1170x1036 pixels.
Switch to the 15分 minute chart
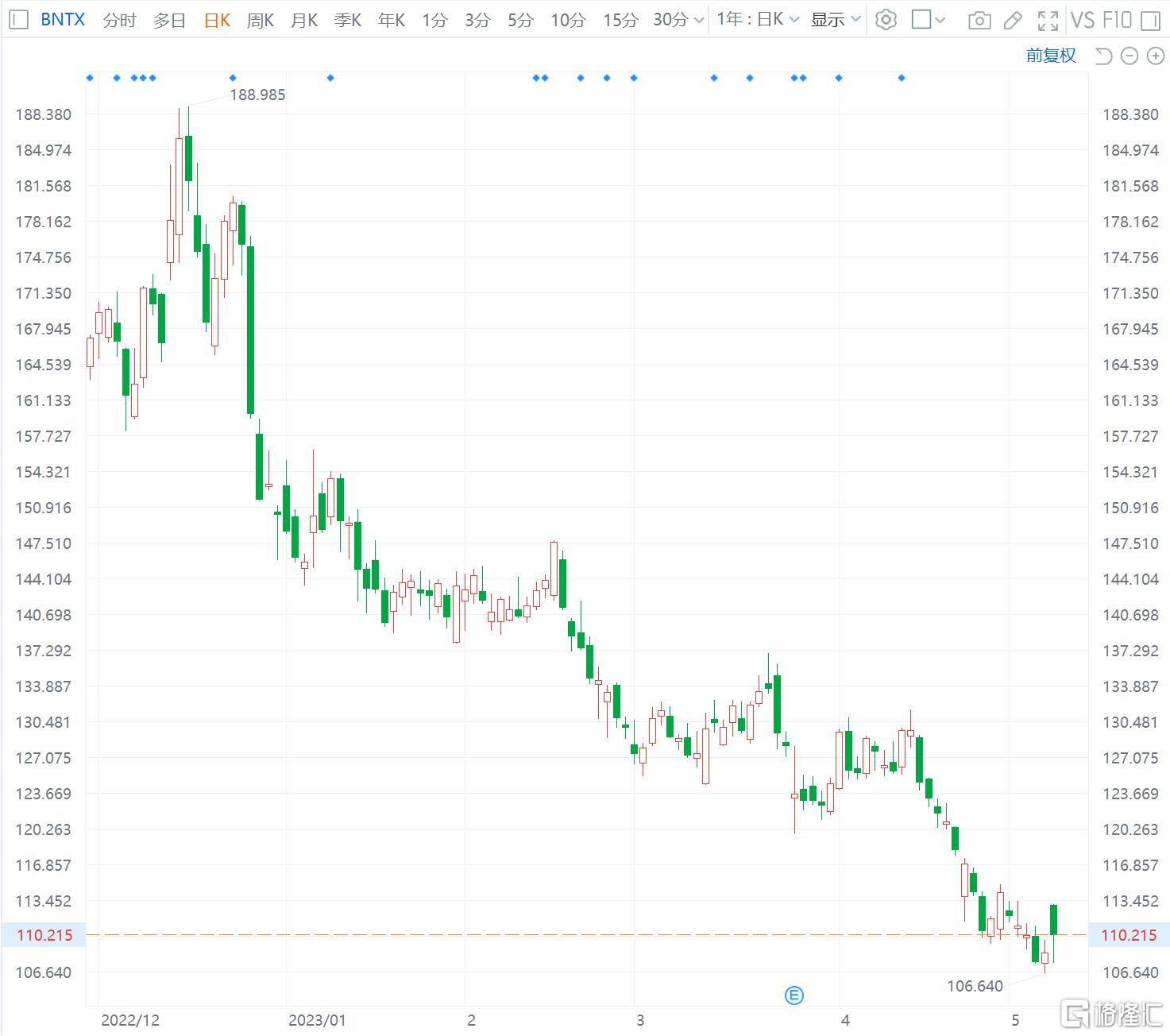pyautogui.click(x=620, y=20)
